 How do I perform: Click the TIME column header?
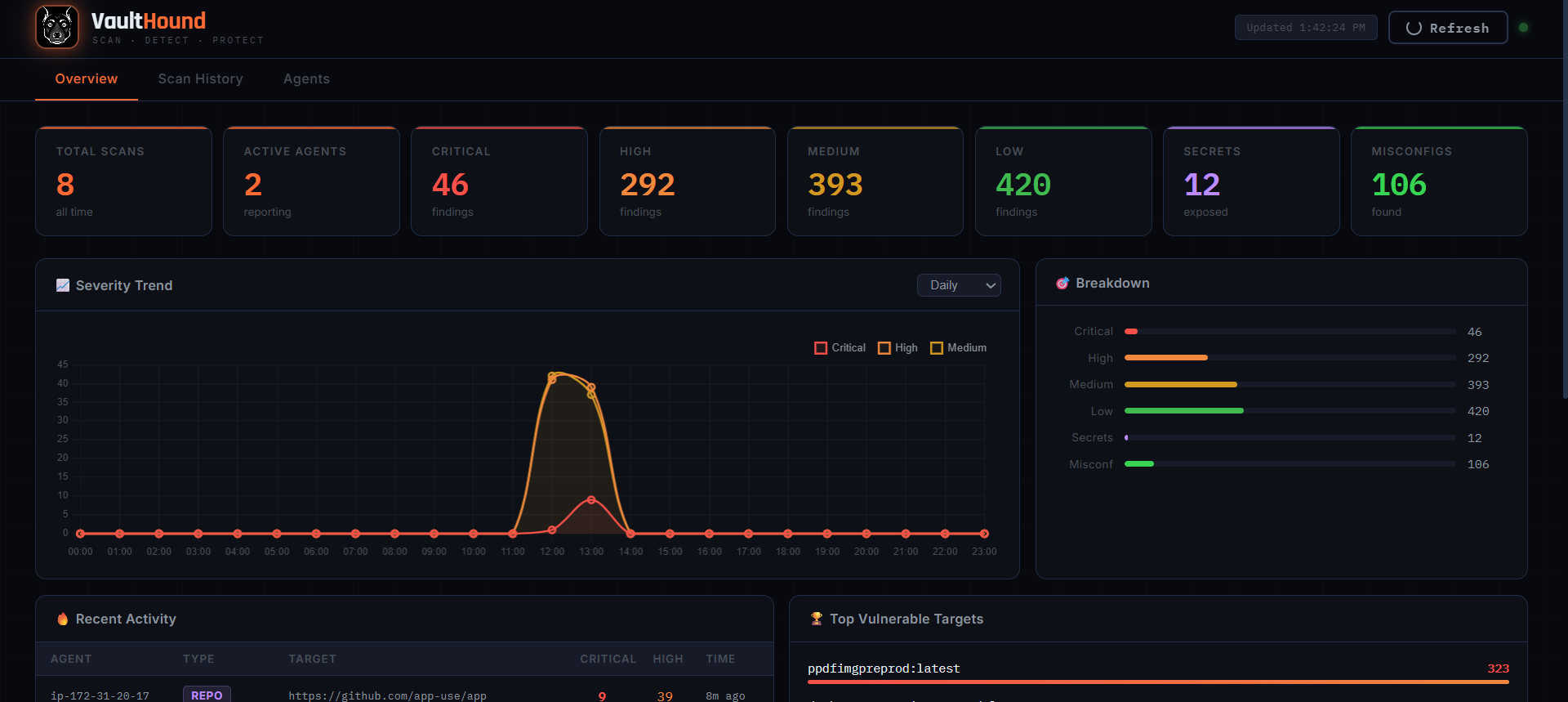tap(720, 659)
